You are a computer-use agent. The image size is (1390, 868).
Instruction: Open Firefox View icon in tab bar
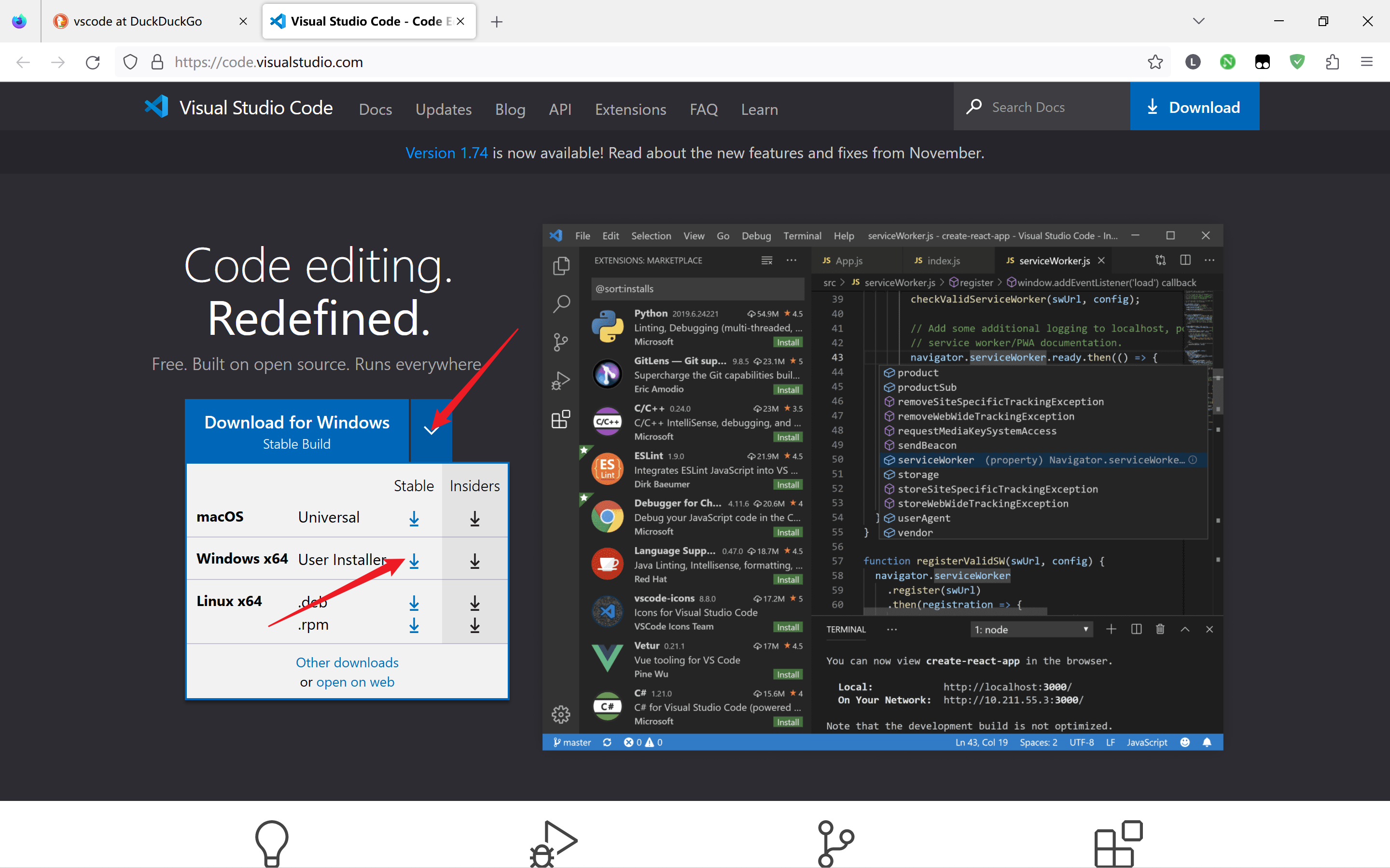(x=19, y=21)
